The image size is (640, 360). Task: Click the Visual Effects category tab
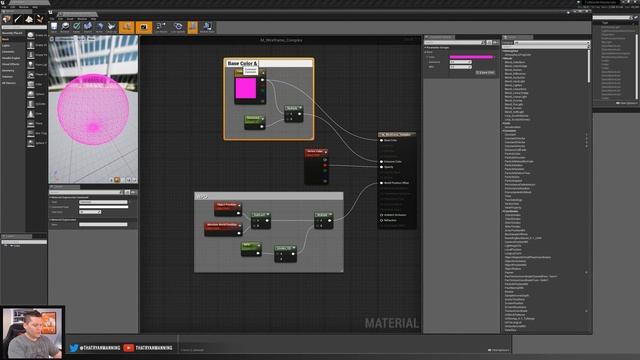[11, 64]
